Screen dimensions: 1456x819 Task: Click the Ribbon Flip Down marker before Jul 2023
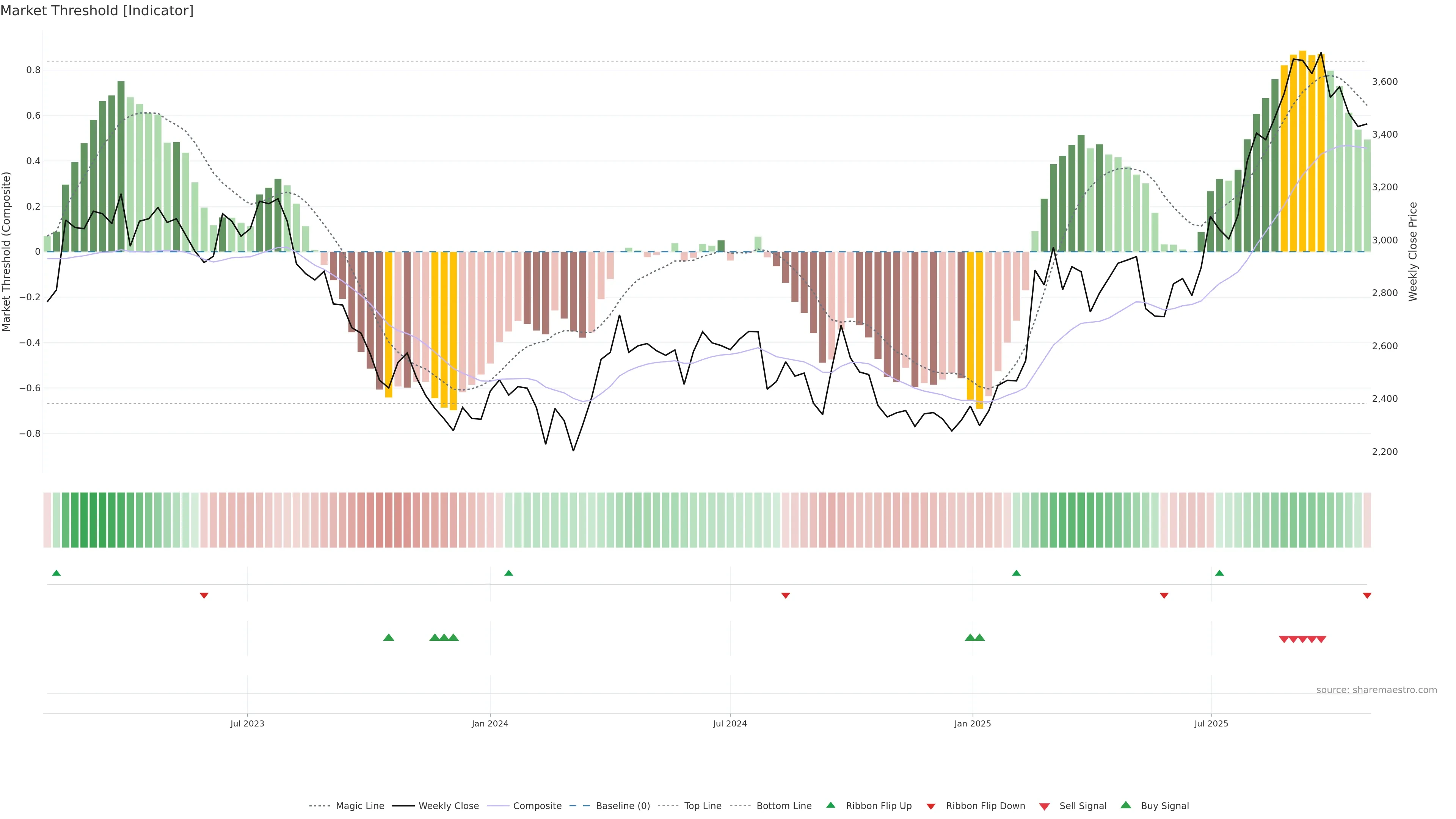pyautogui.click(x=204, y=595)
